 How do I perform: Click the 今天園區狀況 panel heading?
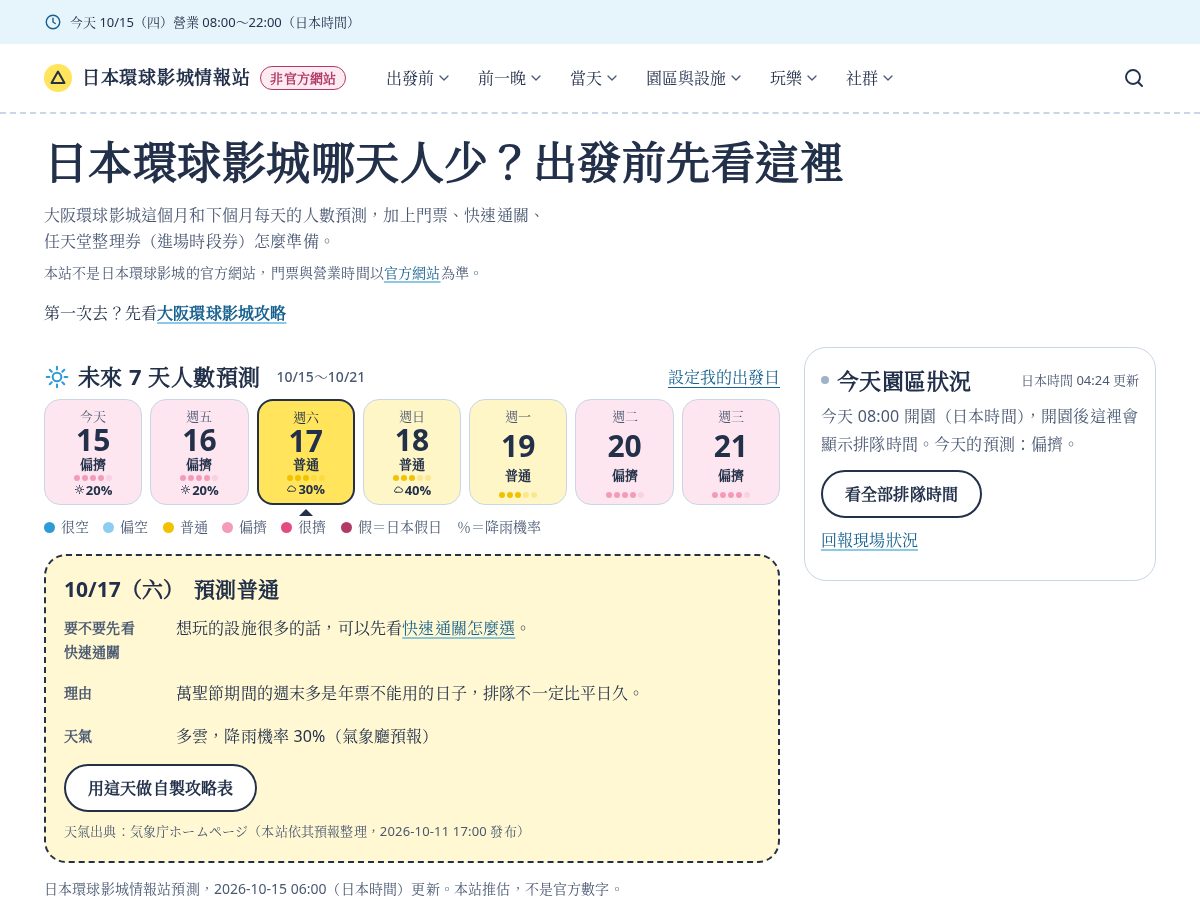tap(903, 381)
